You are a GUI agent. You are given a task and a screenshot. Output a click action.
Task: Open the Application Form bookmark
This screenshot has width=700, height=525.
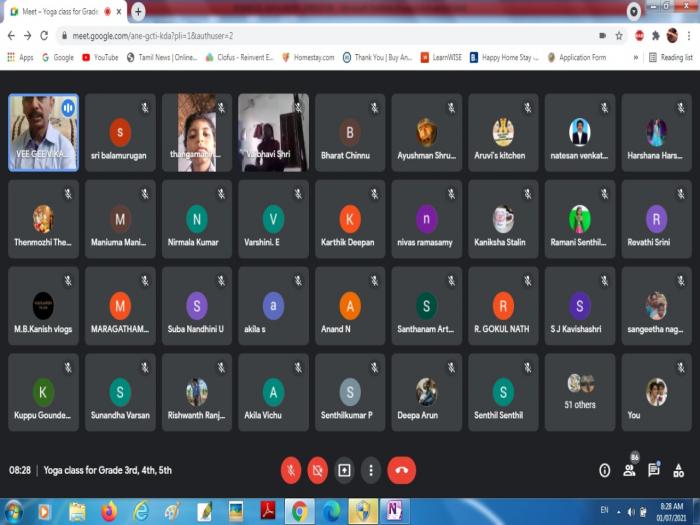tap(577, 57)
